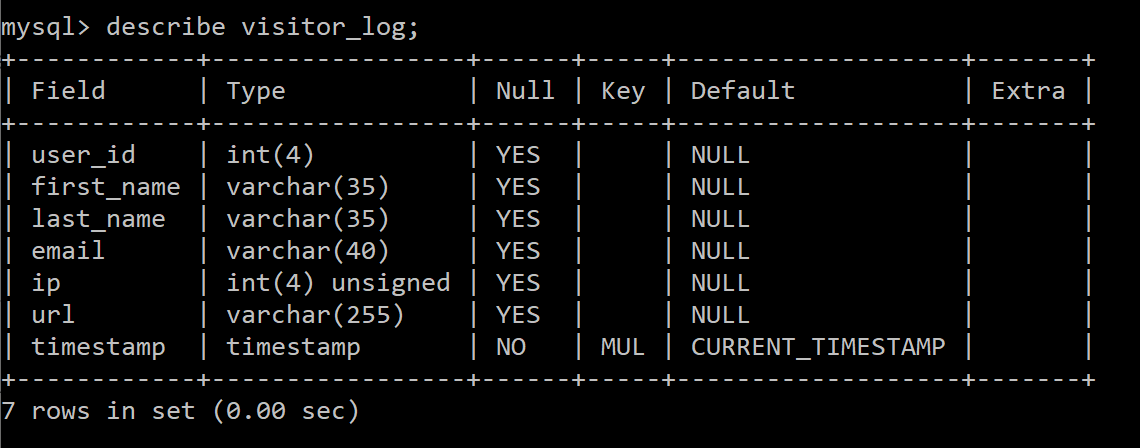Image resolution: width=1140 pixels, height=448 pixels.
Task: Click the Type column header
Action: (256, 91)
